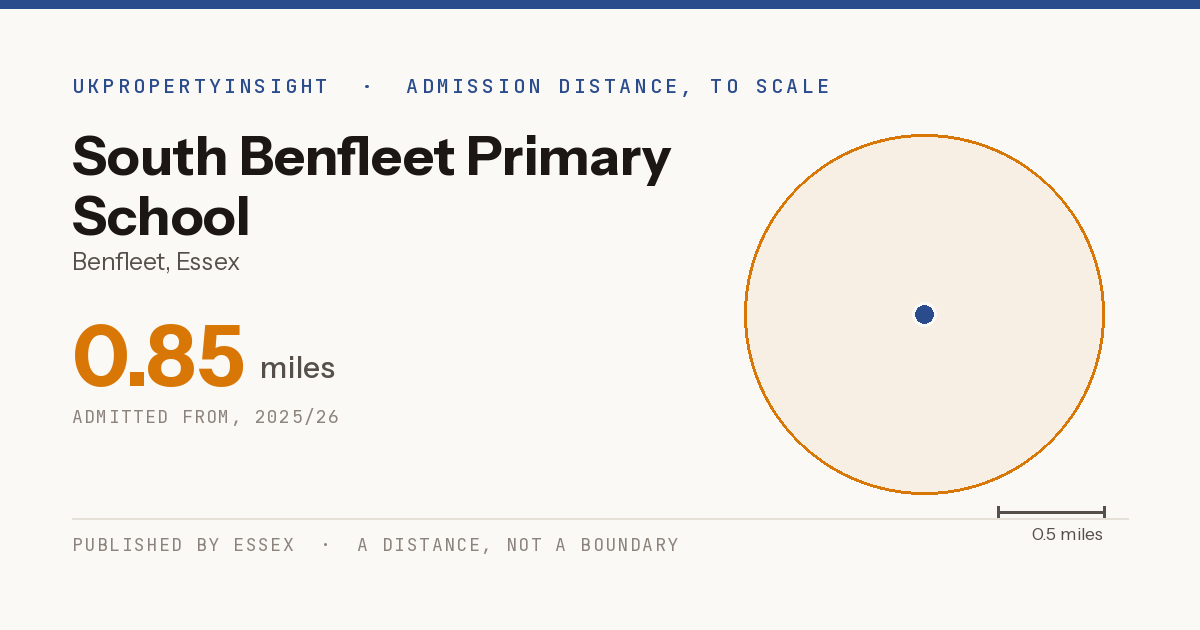
Task: Click the blue school location dot
Action: click(x=924, y=315)
